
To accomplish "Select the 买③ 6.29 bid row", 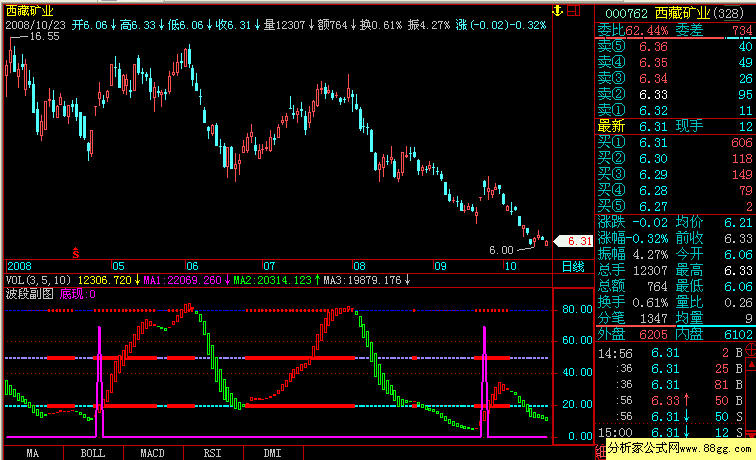I will [x=675, y=175].
